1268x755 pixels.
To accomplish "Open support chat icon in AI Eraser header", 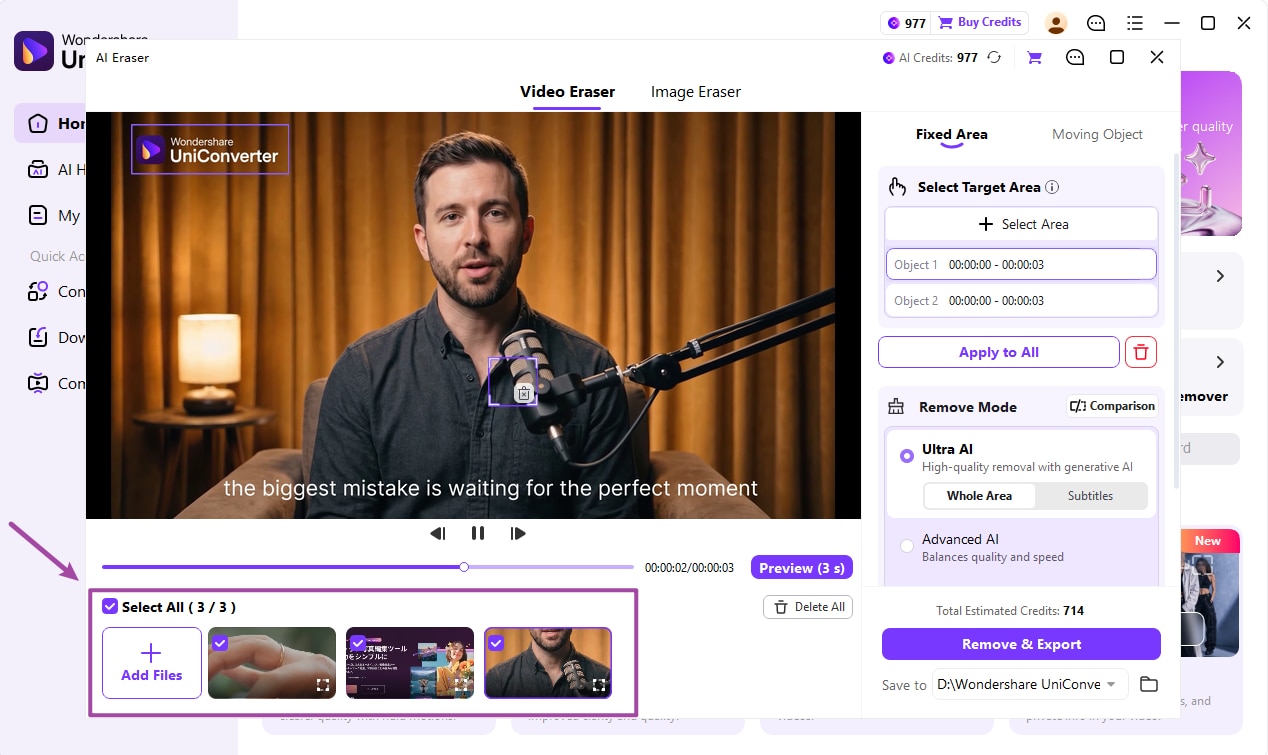I will click(x=1075, y=58).
